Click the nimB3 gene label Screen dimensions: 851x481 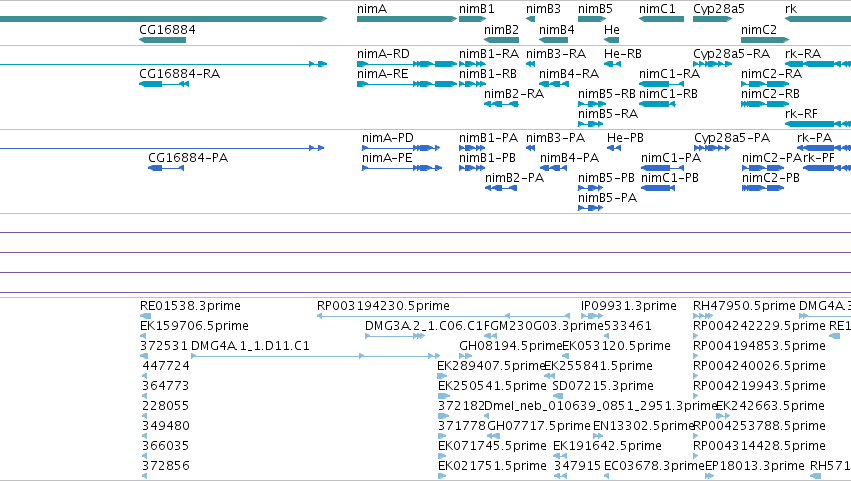543,9
